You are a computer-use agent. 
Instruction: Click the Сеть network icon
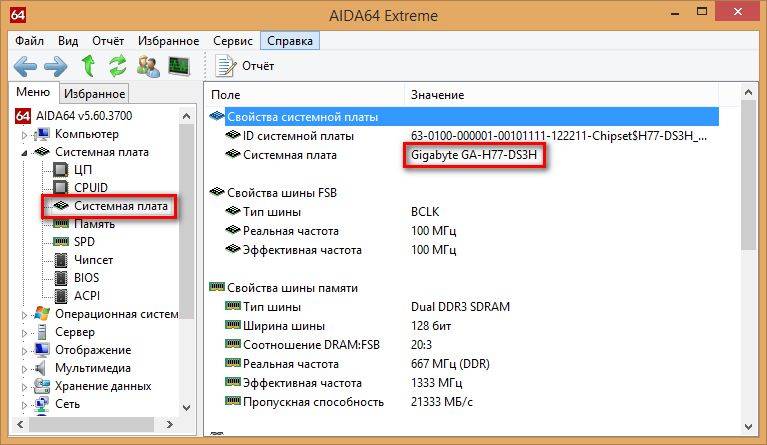(x=42, y=404)
